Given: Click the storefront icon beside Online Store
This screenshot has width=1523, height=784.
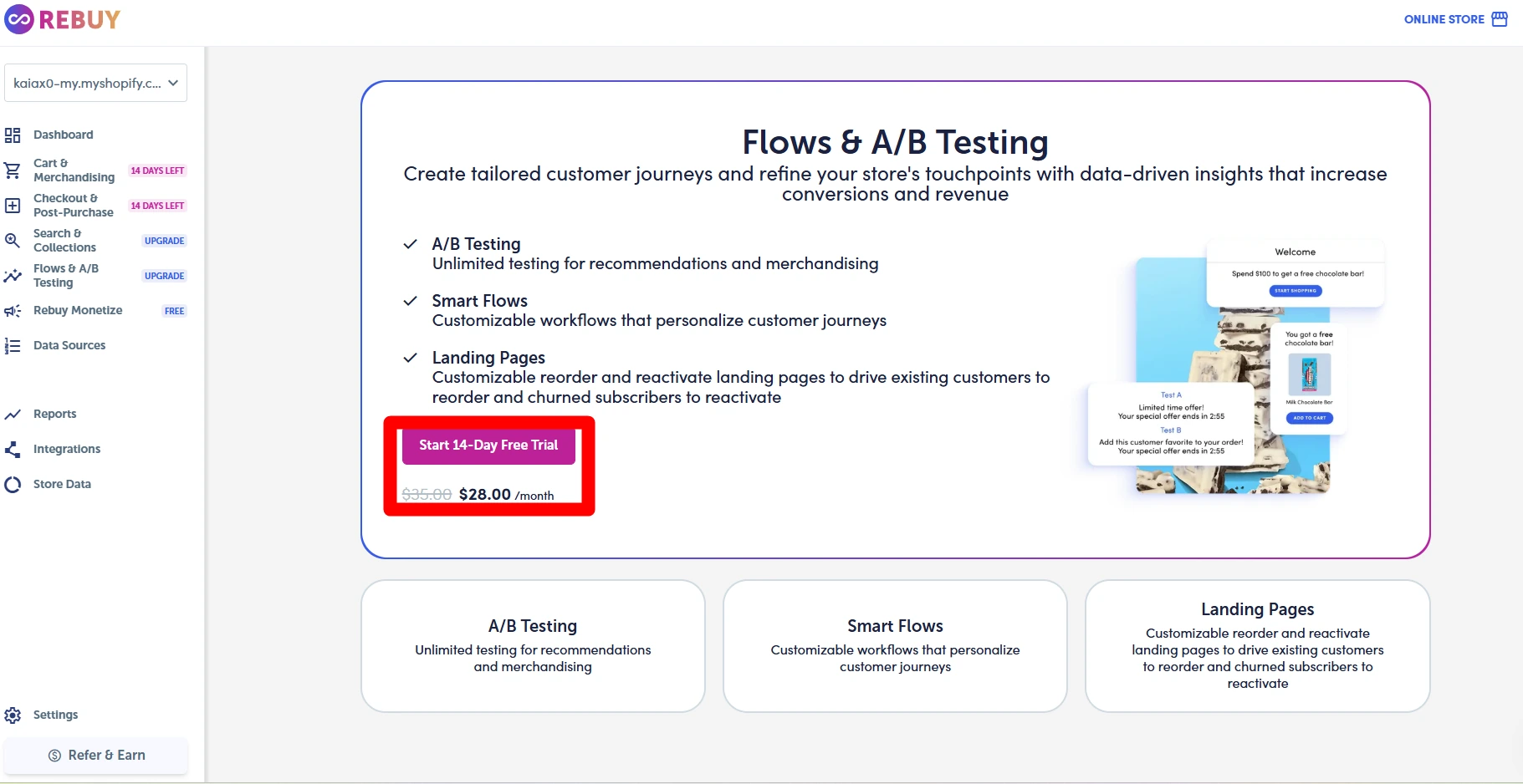Looking at the screenshot, I should coord(1500,18).
